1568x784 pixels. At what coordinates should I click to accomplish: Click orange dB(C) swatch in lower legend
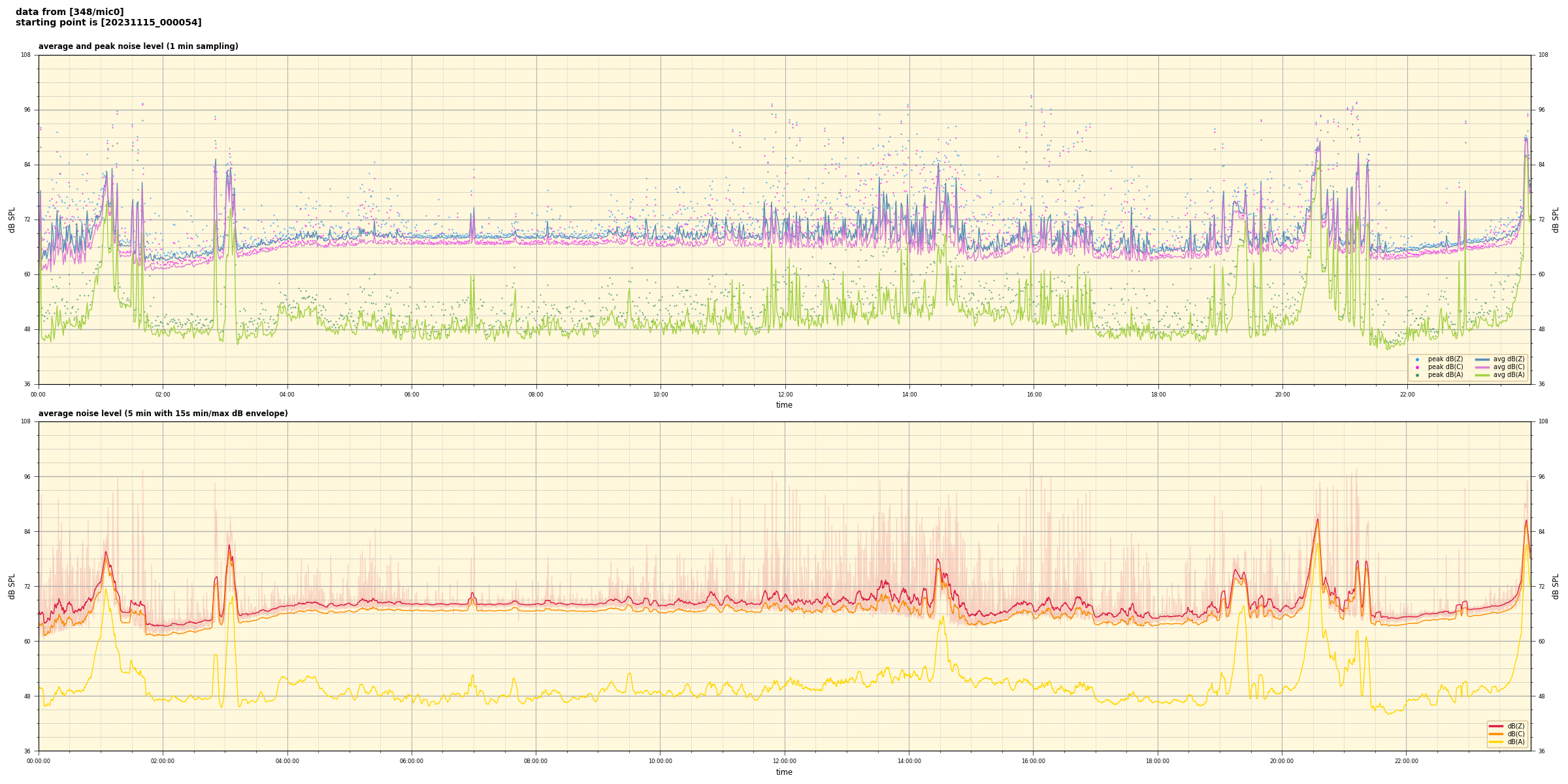point(1496,734)
